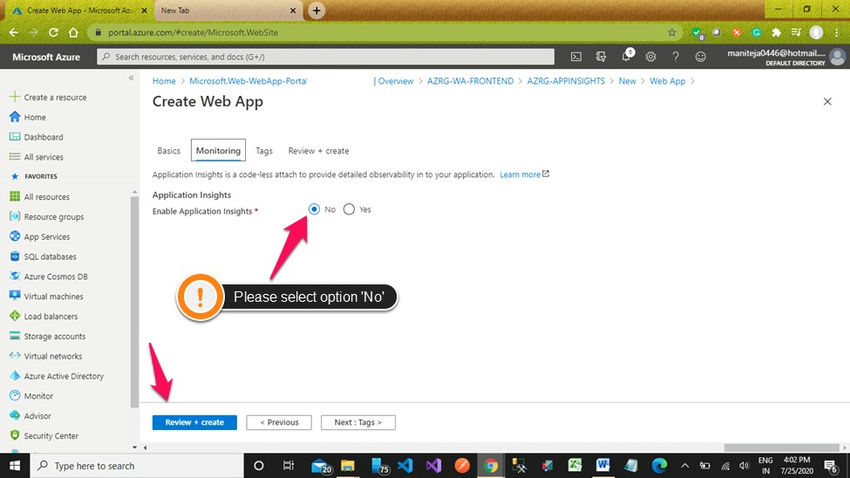Open a new browser tab
This screenshot has width=850, height=478.
coord(317,10)
